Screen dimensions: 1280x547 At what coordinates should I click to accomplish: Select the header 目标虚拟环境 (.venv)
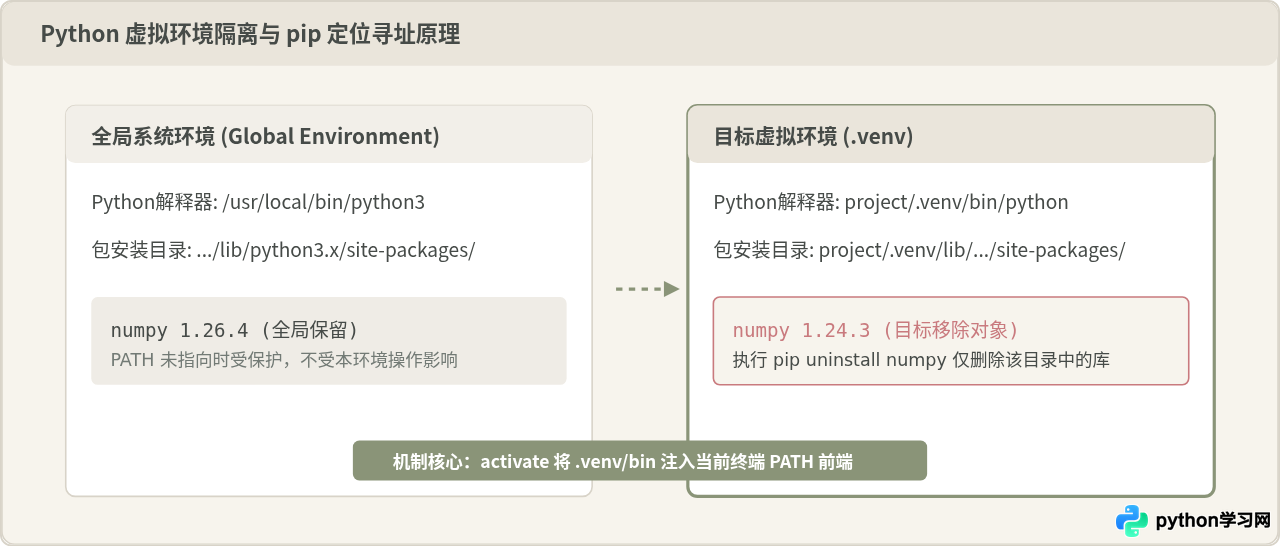click(813, 136)
